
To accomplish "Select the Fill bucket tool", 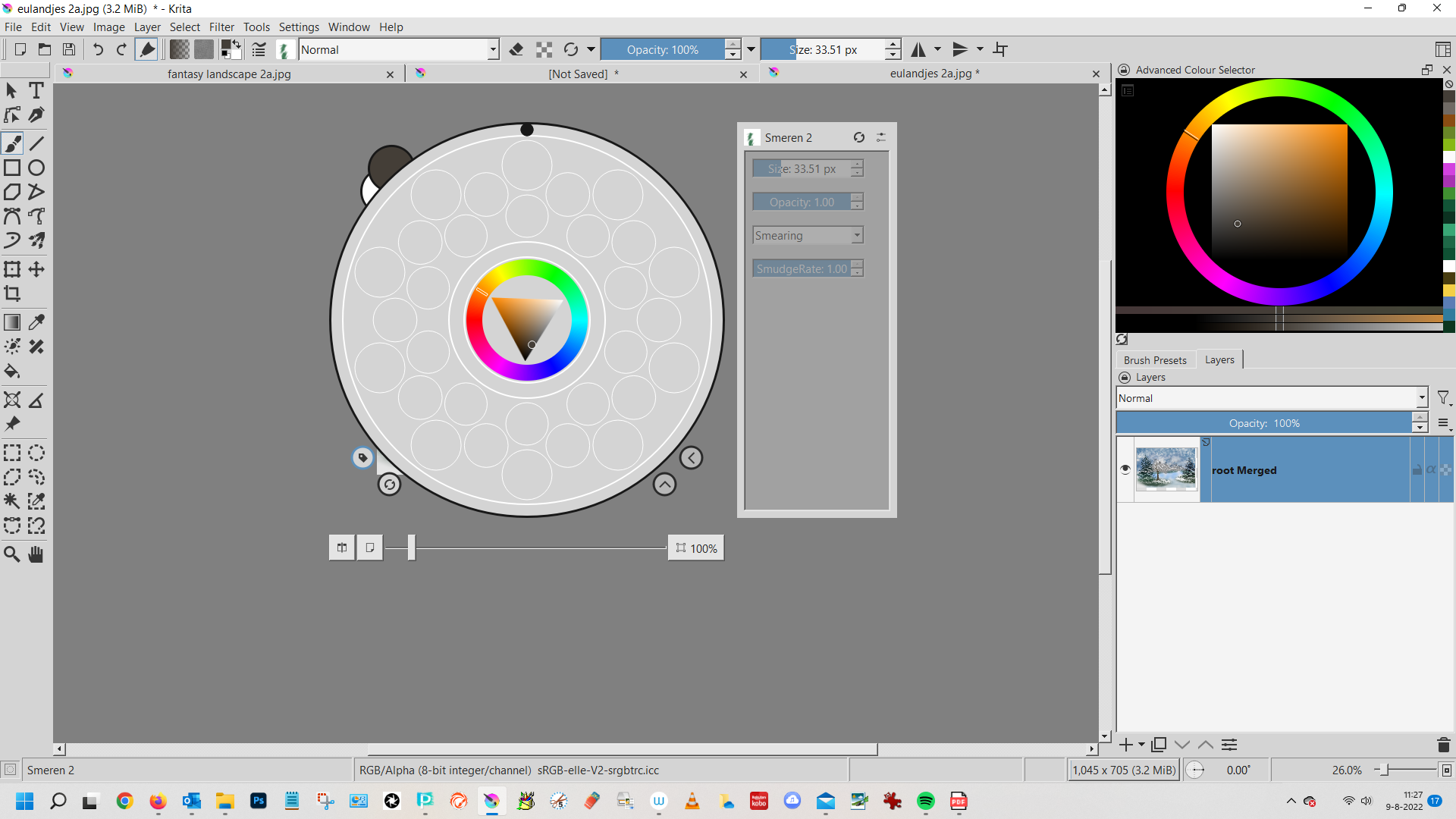I will click(x=12, y=372).
